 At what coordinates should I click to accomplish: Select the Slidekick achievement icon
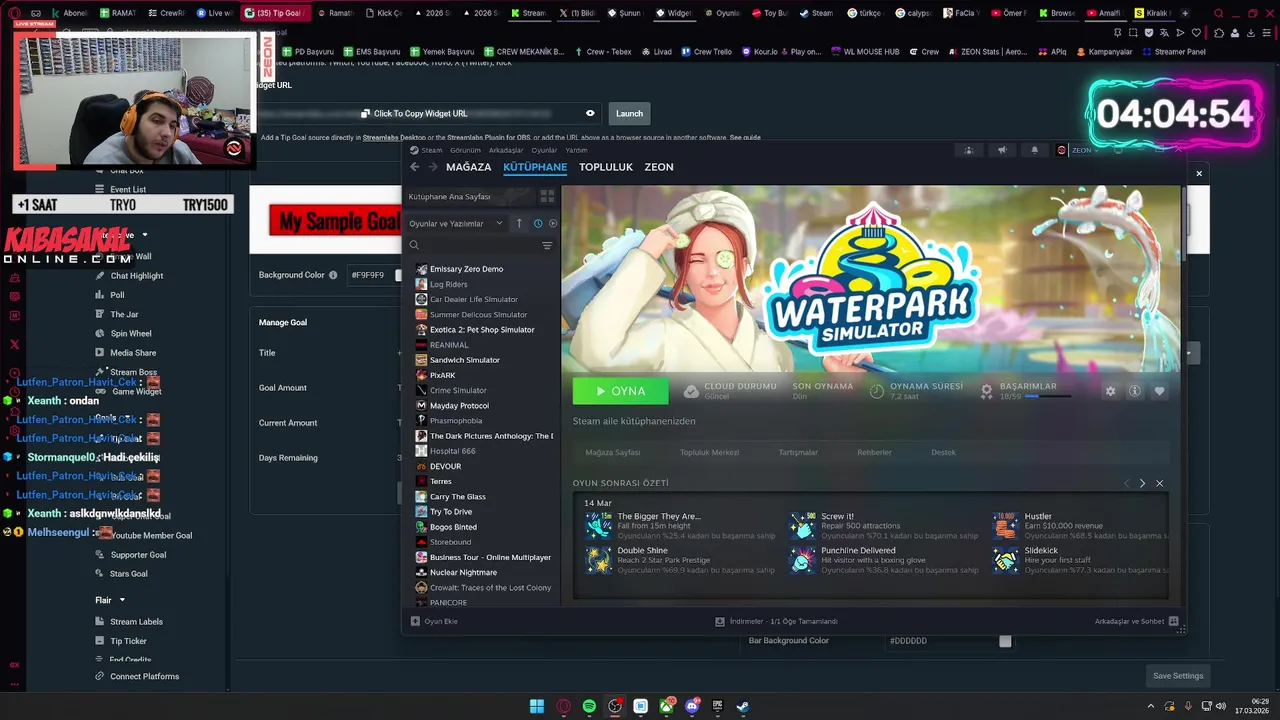click(x=1006, y=560)
